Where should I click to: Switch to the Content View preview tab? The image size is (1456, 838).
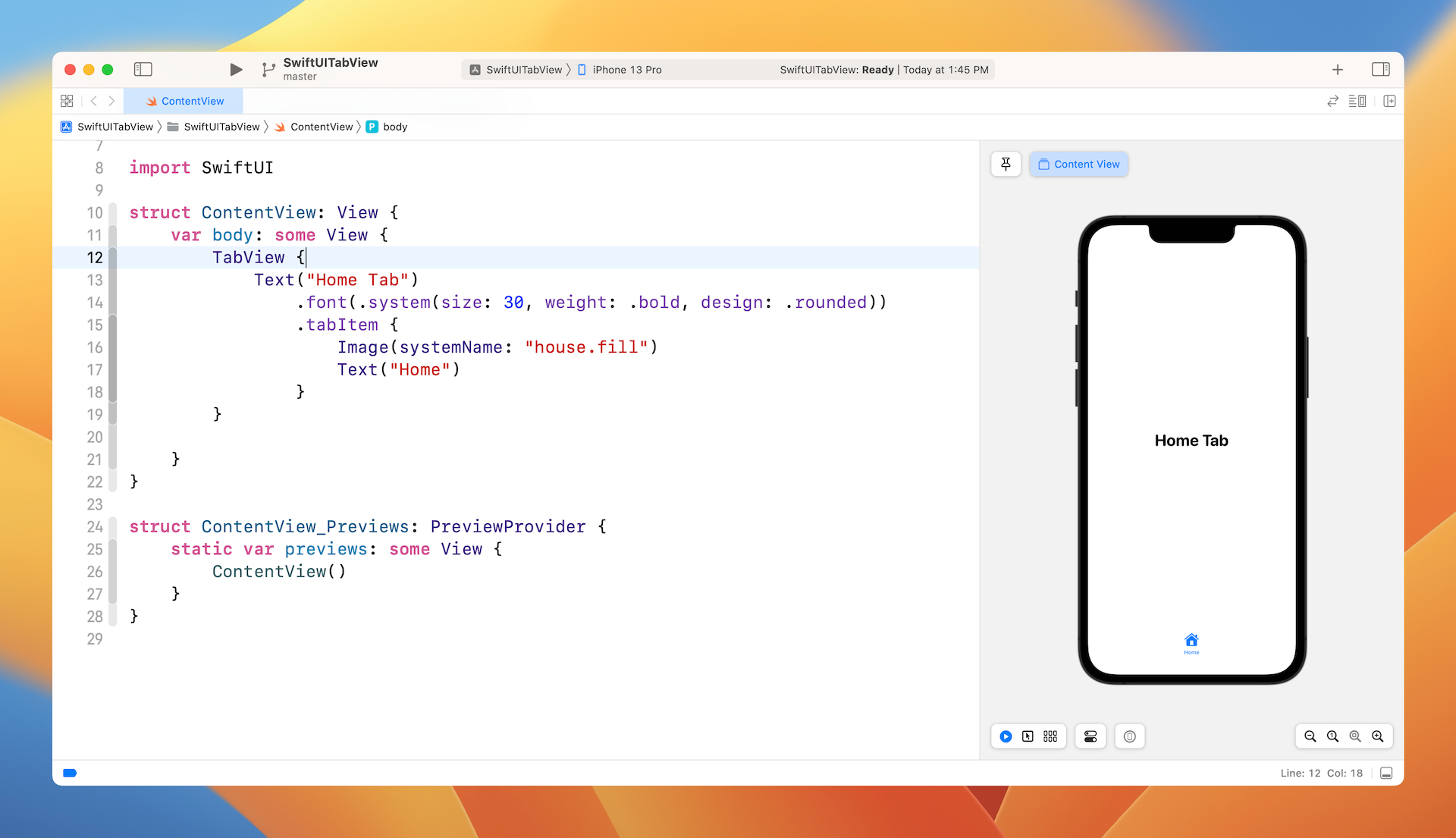click(x=1078, y=164)
